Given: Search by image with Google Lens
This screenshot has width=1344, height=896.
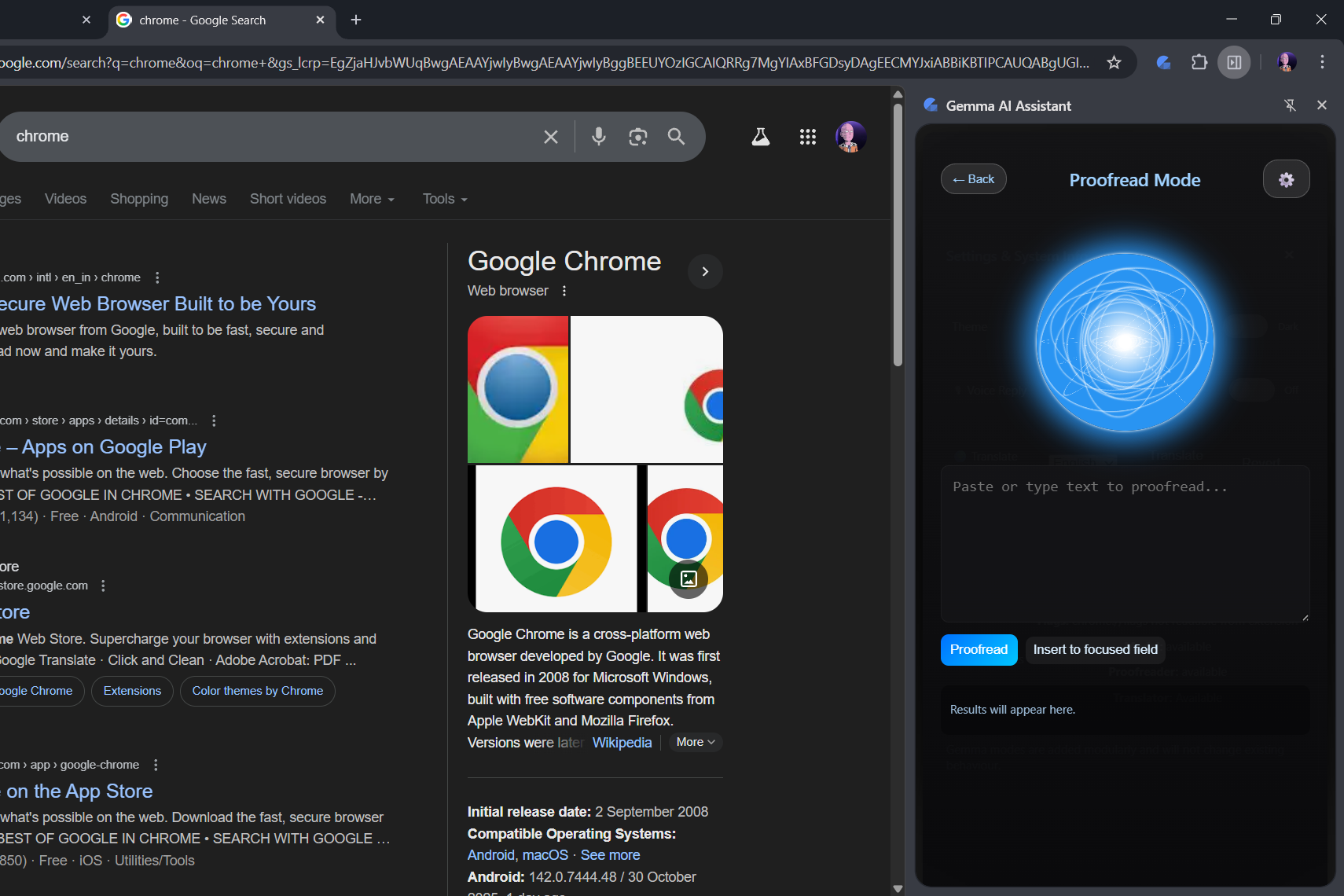Looking at the screenshot, I should (638, 137).
